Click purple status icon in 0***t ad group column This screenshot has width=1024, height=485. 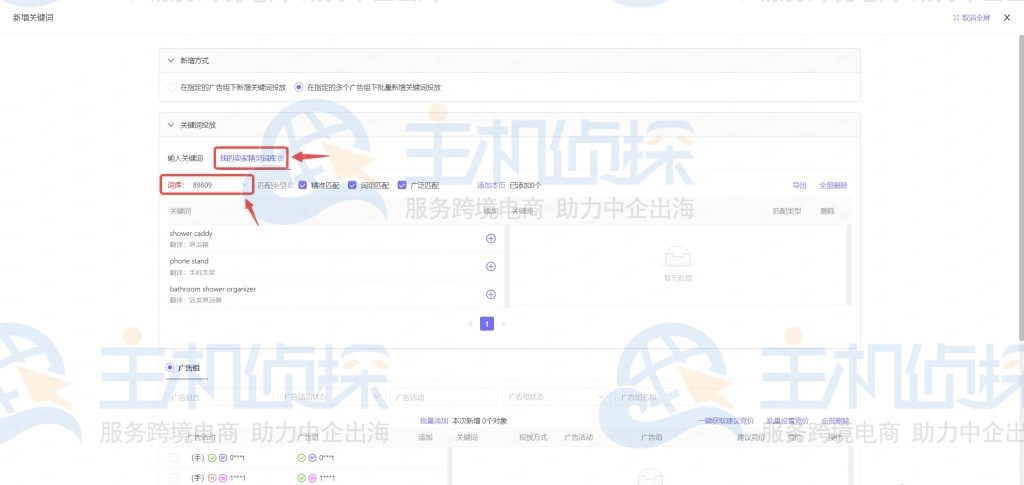312,458
